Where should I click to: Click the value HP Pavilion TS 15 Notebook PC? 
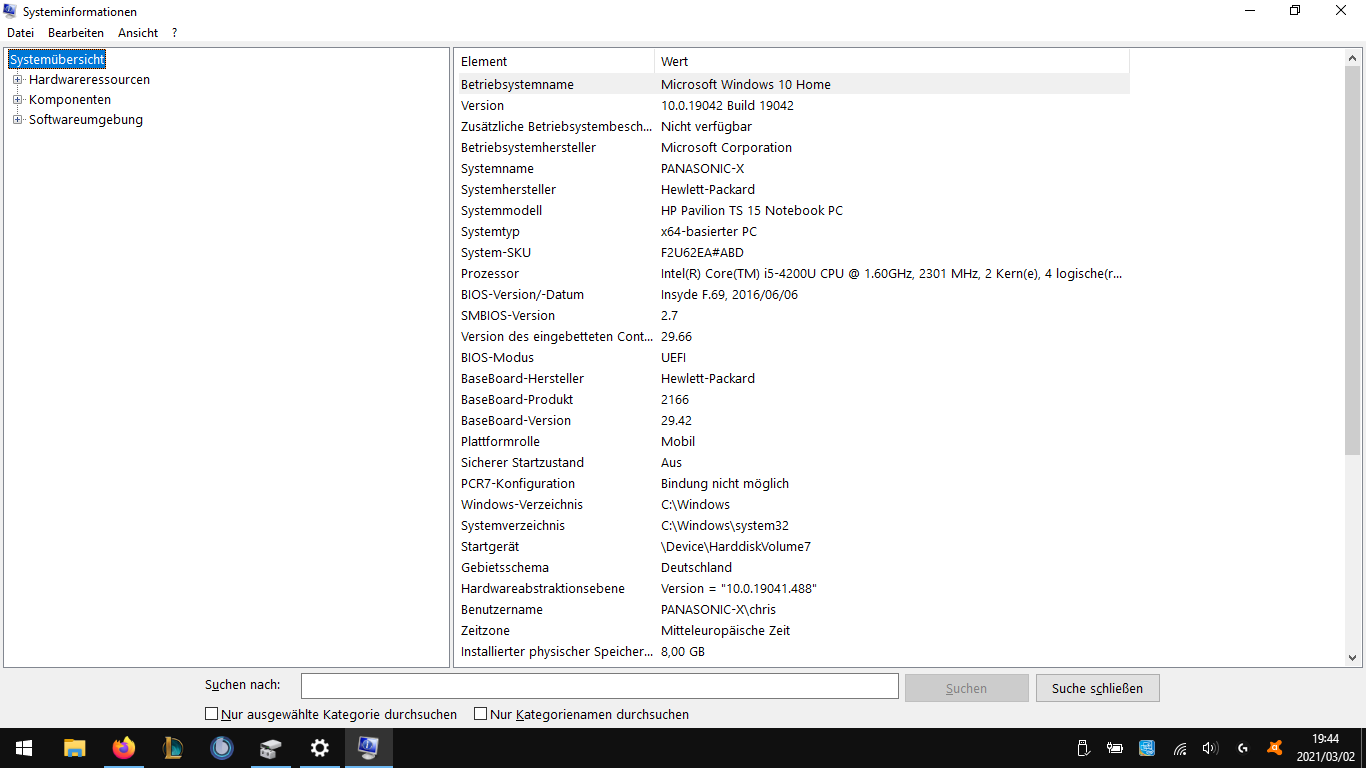[751, 211]
